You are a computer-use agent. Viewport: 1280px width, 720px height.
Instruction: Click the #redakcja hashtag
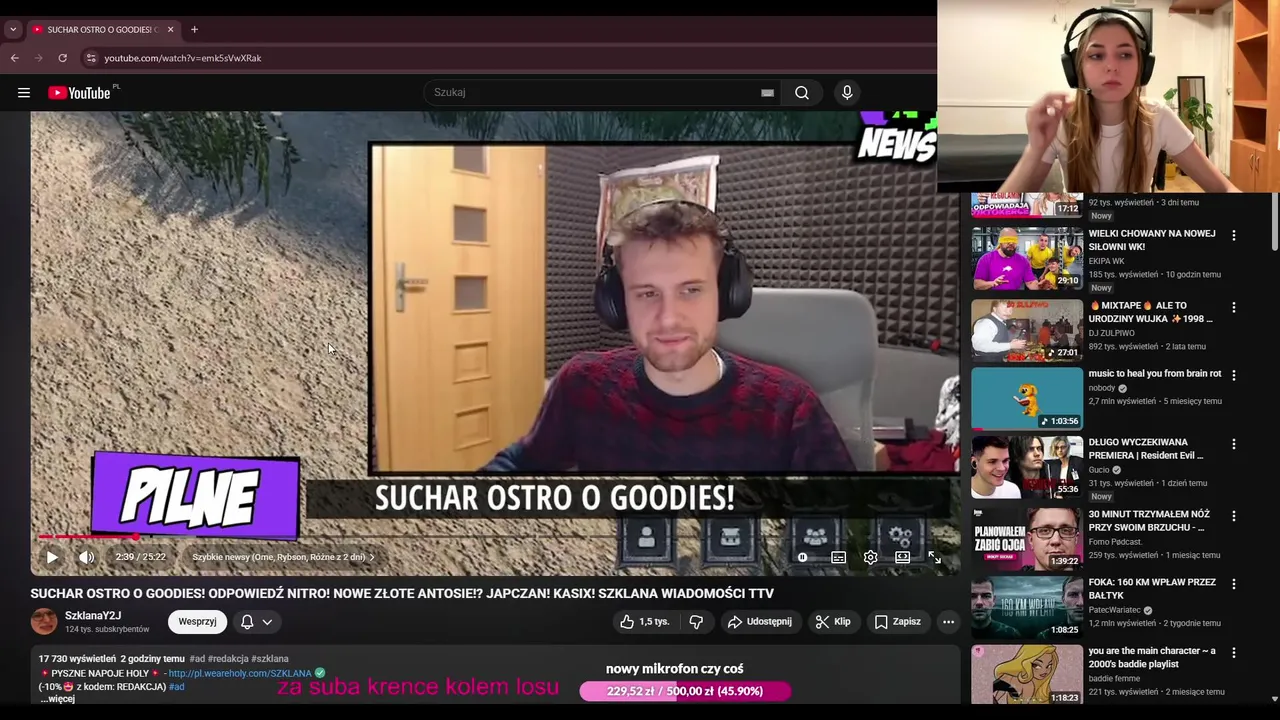tap(228, 659)
